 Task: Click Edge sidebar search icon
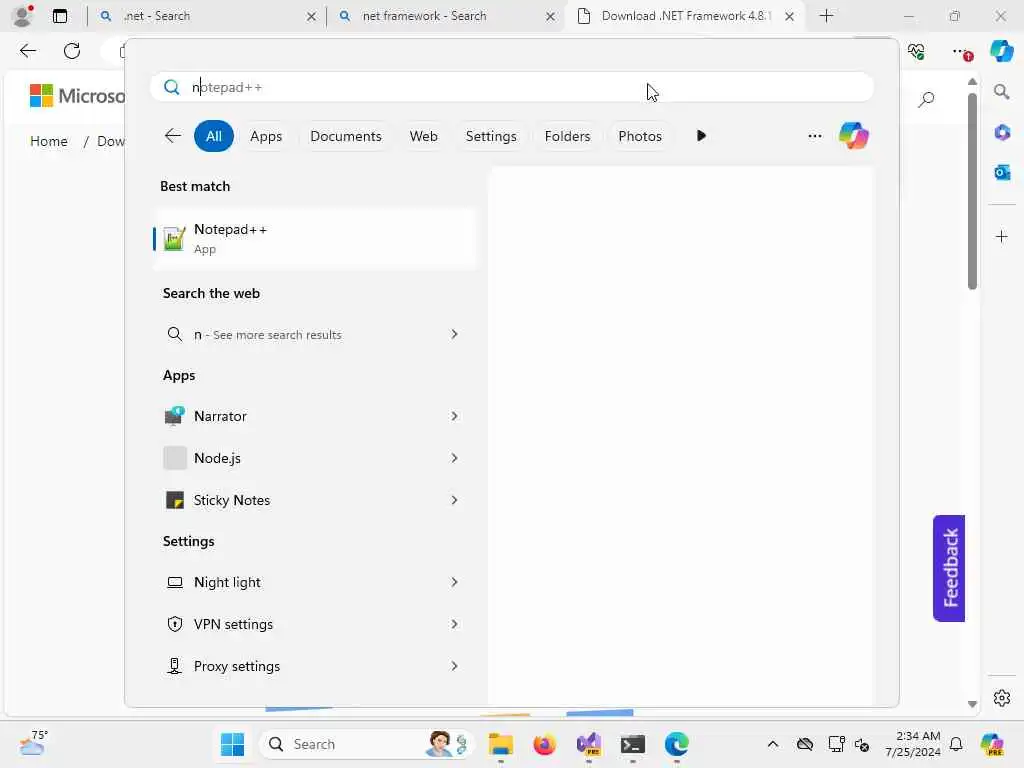coord(1001,92)
